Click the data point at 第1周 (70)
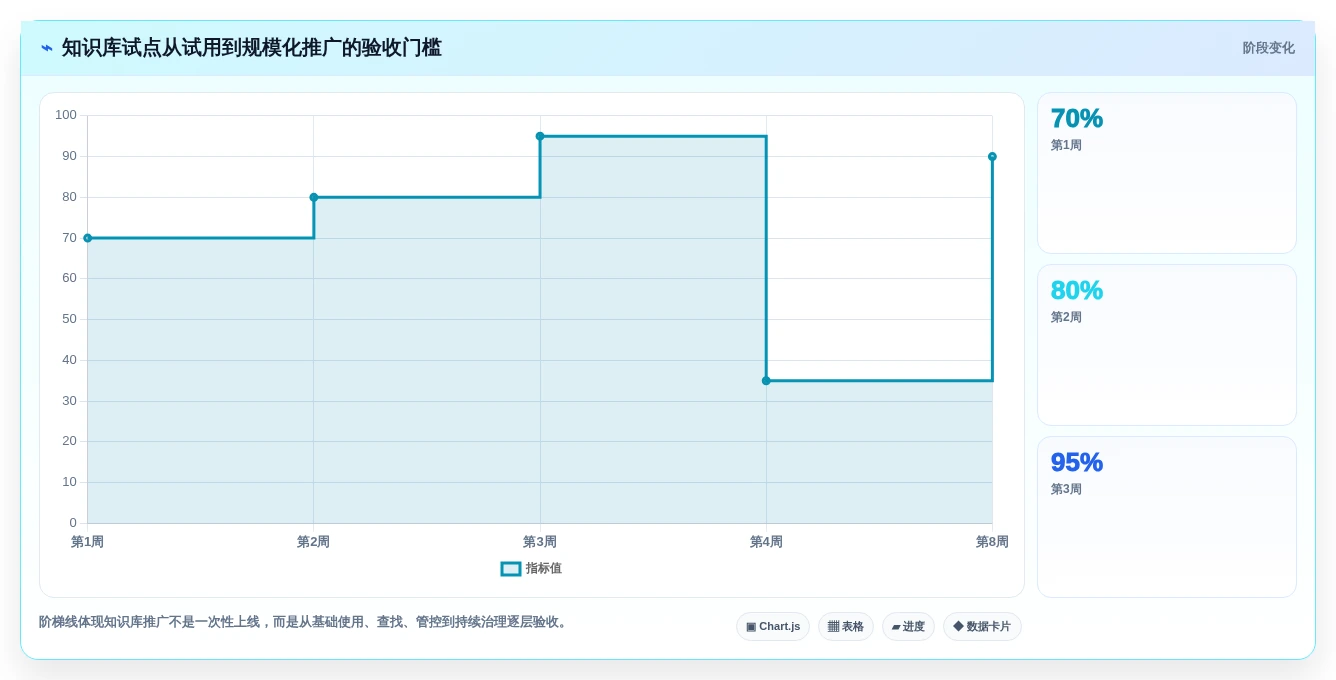 click(x=87, y=238)
